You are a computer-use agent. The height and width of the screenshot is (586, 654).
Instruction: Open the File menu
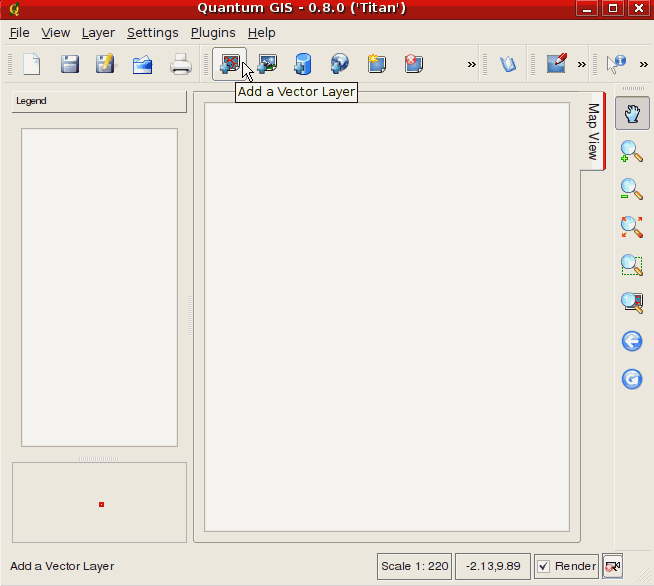(x=20, y=33)
